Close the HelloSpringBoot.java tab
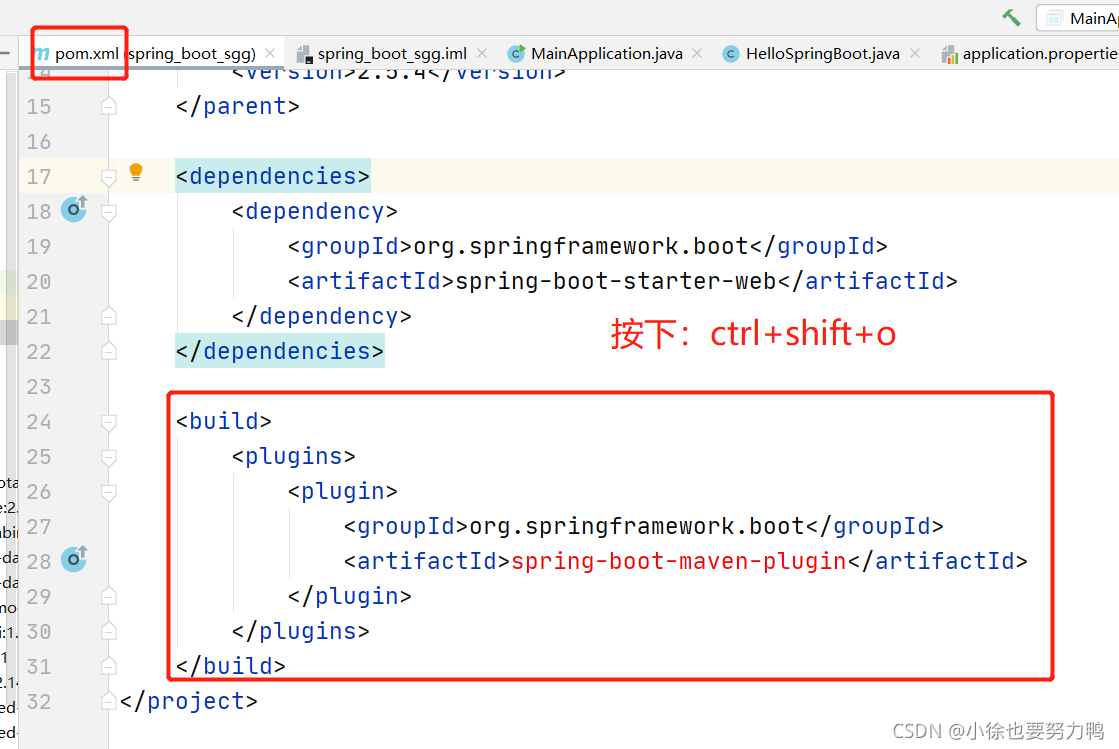The image size is (1119, 749). point(915,53)
